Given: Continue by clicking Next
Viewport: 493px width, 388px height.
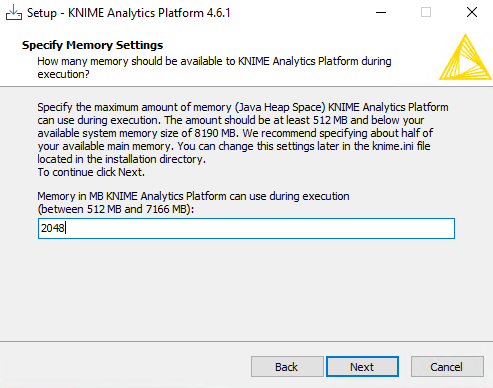Looking at the screenshot, I should pyautogui.click(x=362, y=367).
